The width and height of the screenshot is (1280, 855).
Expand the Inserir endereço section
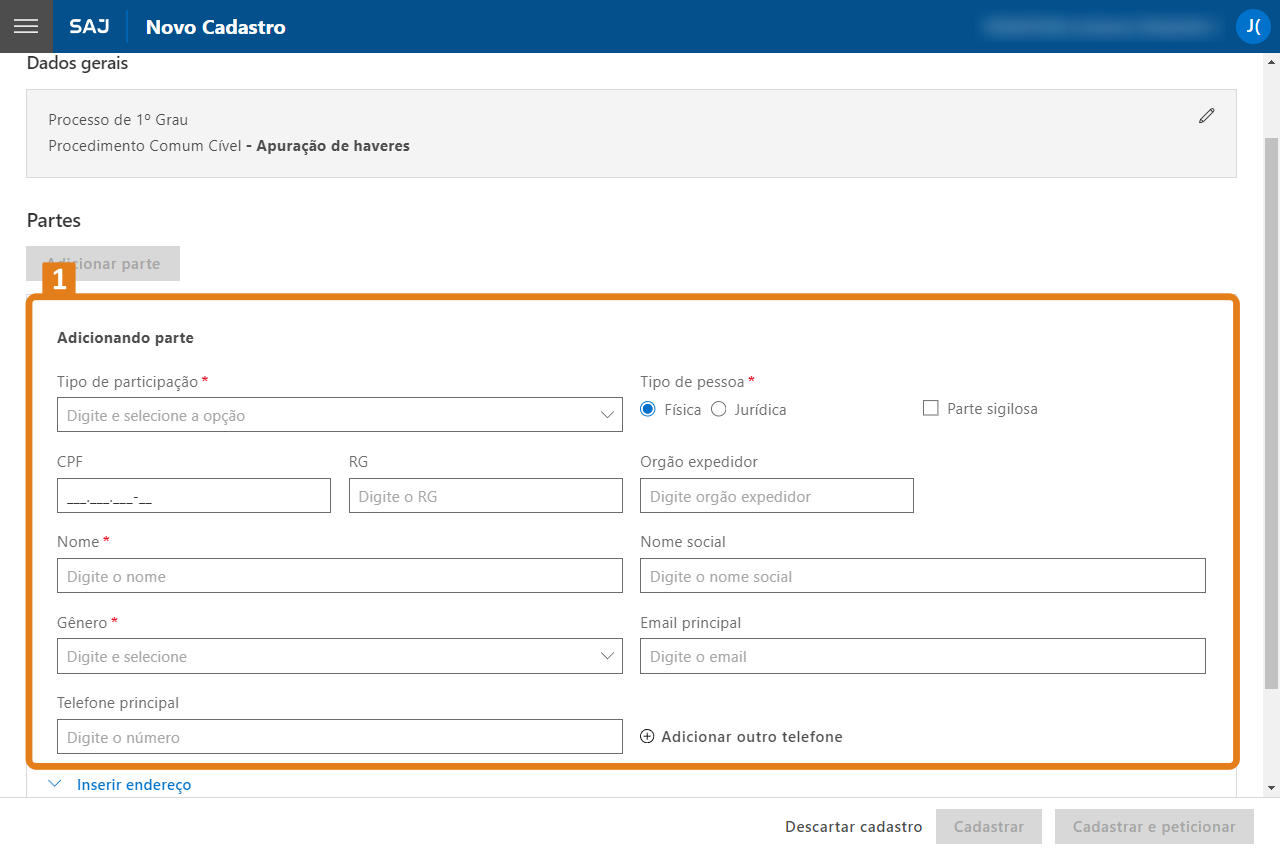point(133,785)
